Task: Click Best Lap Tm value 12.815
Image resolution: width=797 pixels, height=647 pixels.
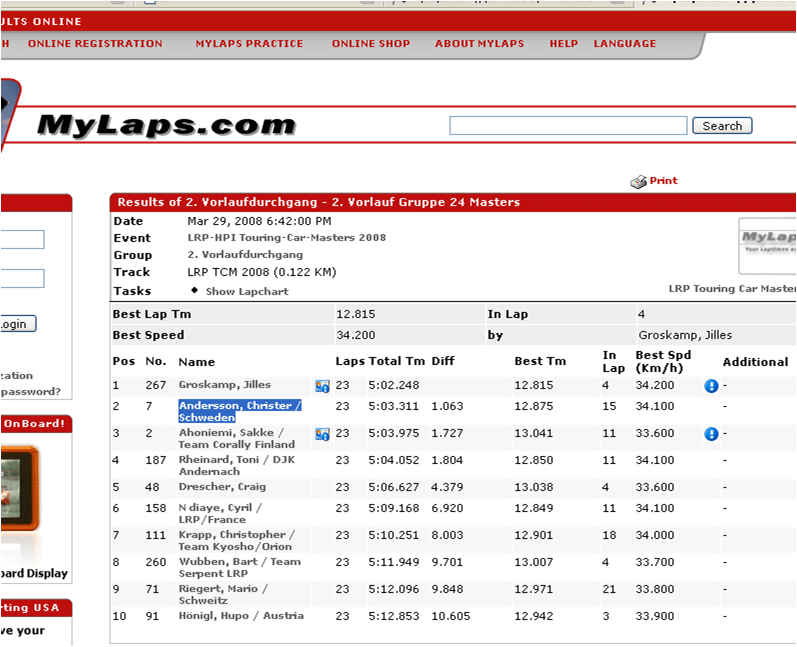Action: (355, 314)
